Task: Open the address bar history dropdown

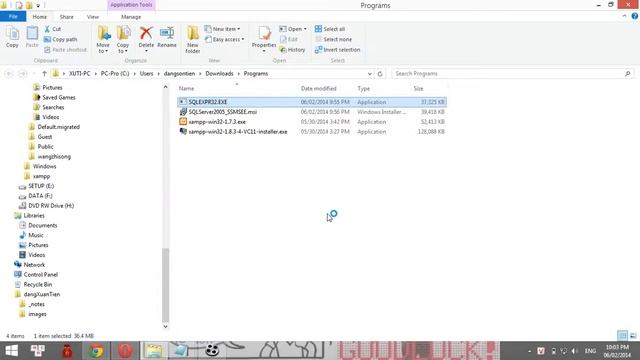Action: click(369, 73)
